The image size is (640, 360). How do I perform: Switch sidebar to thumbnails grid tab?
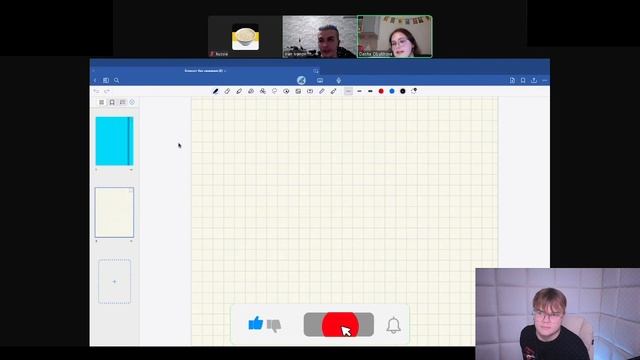pos(102,102)
